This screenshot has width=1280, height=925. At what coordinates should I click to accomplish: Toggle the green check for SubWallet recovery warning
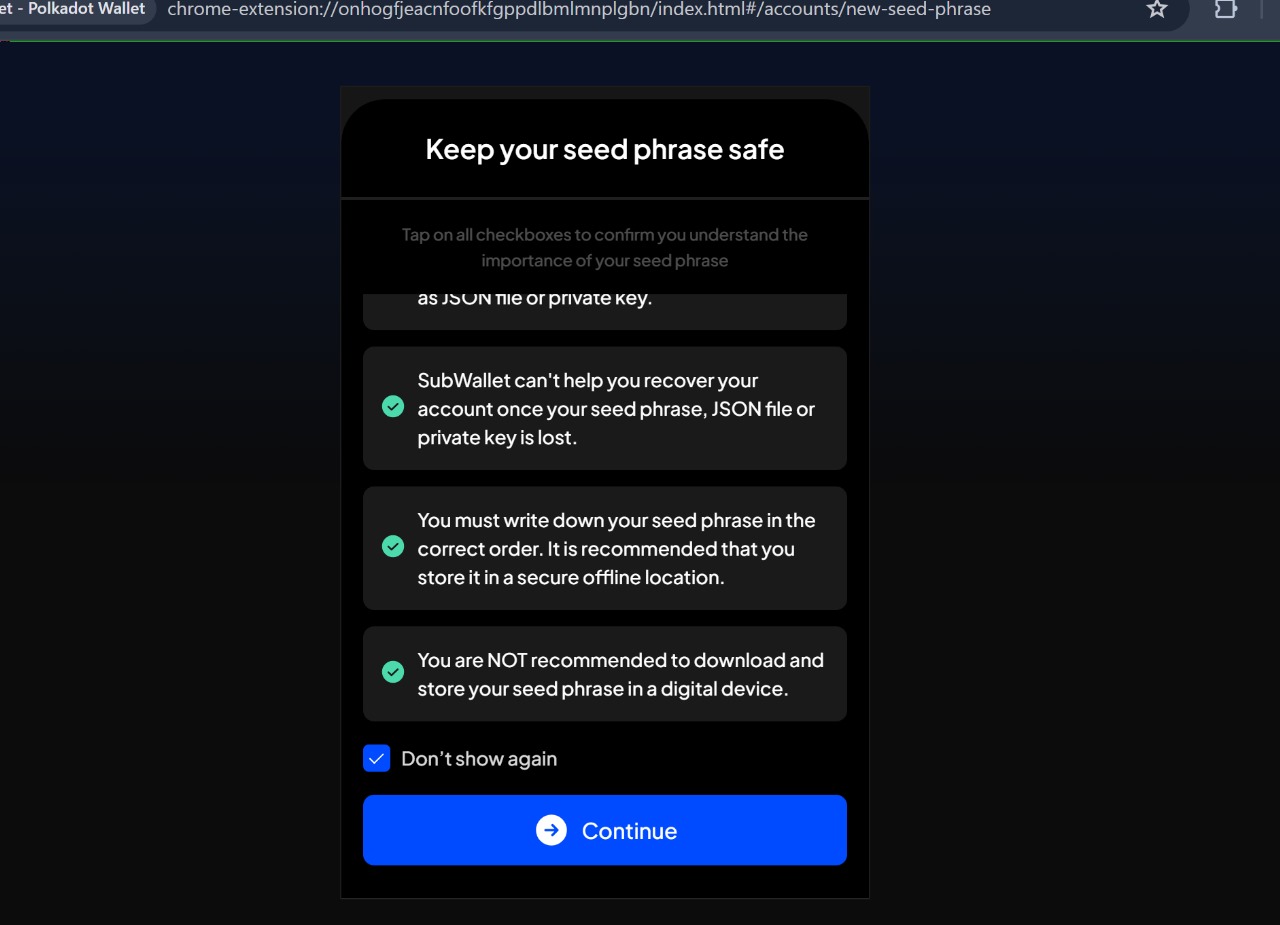[x=393, y=407]
